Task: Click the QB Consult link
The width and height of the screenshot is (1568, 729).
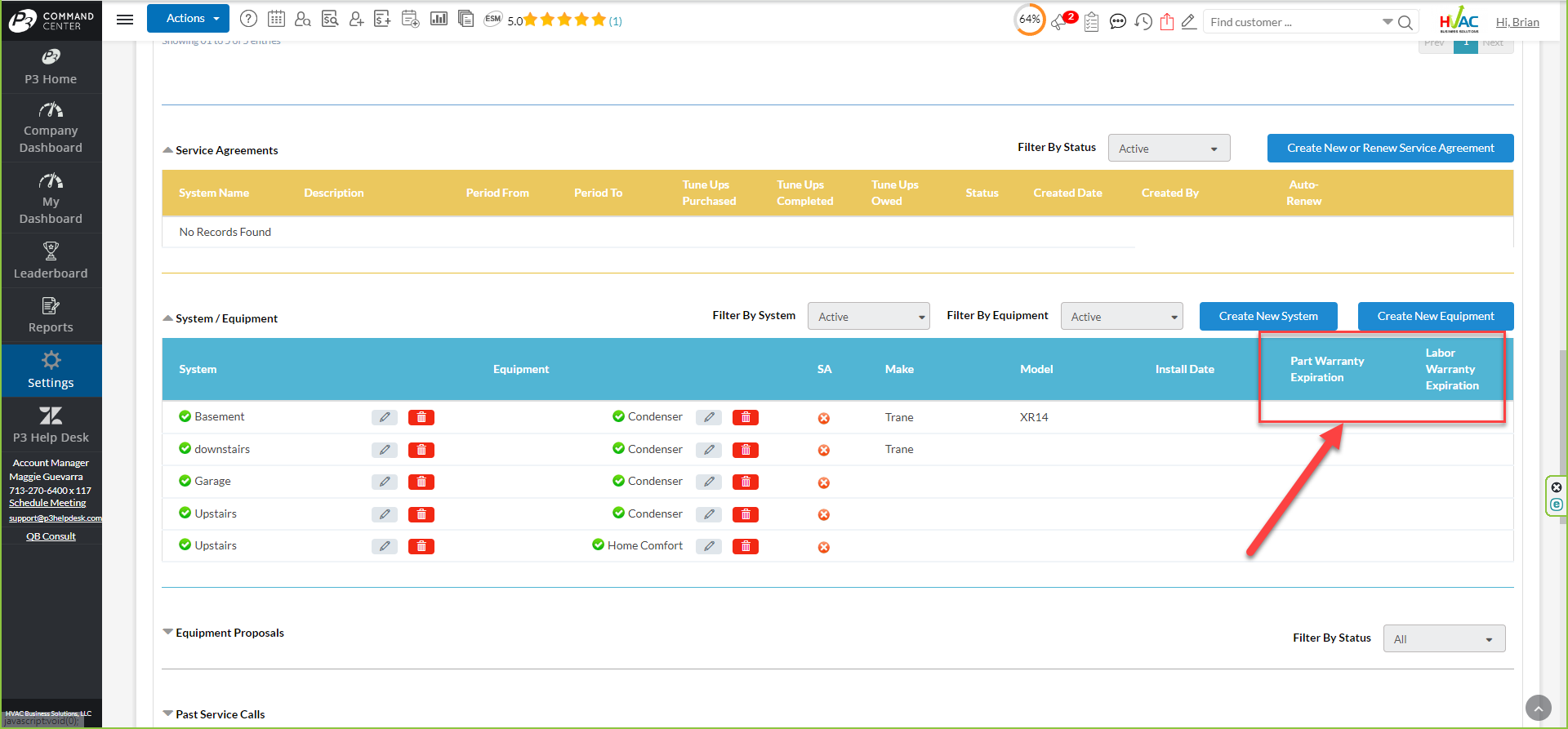Action: coord(51,537)
